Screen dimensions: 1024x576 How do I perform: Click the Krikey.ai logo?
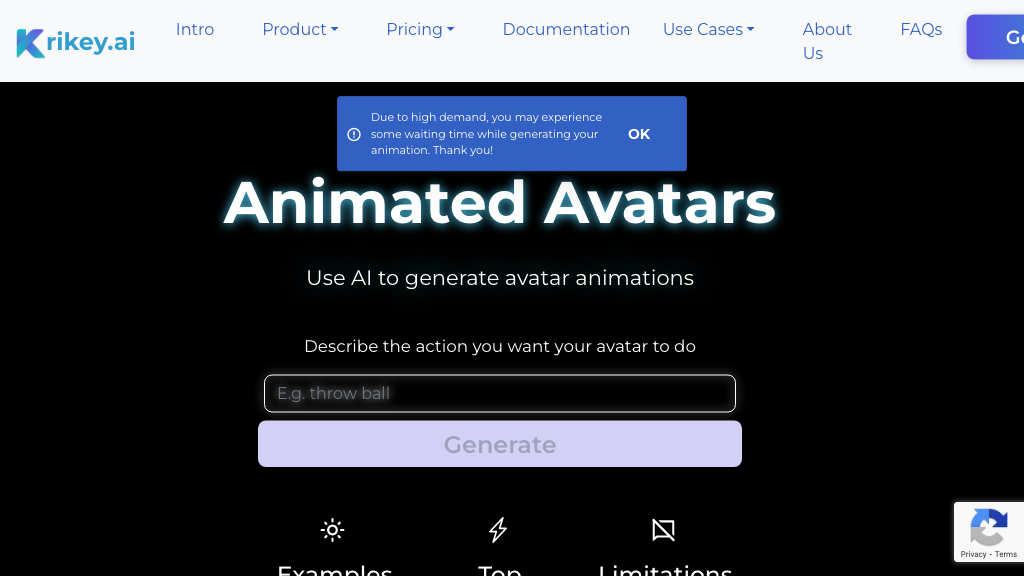76,42
